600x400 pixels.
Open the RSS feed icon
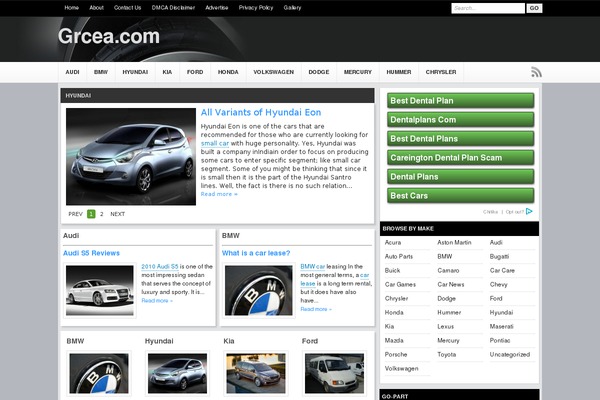point(536,72)
